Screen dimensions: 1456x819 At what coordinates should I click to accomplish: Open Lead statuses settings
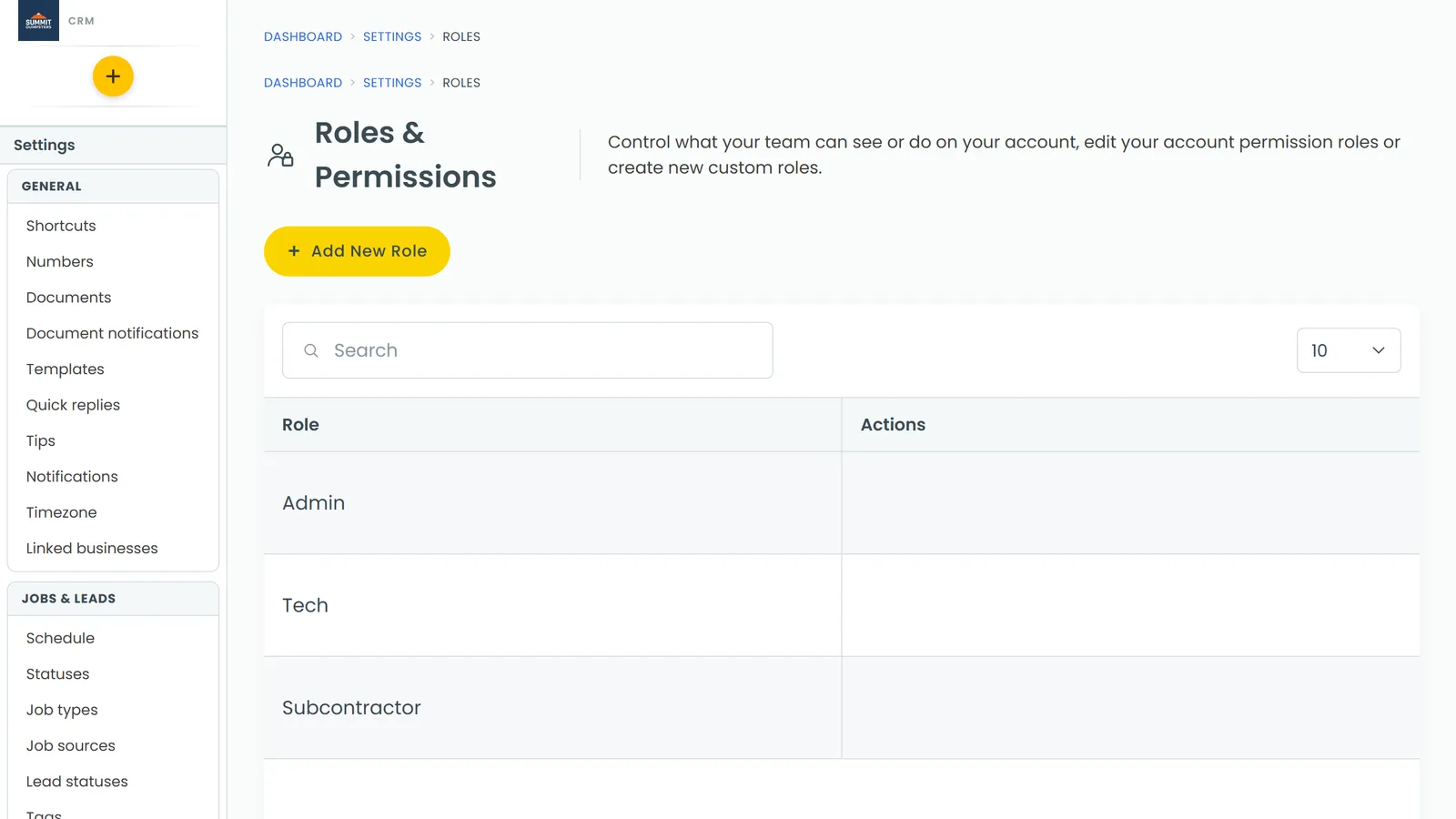77,782
